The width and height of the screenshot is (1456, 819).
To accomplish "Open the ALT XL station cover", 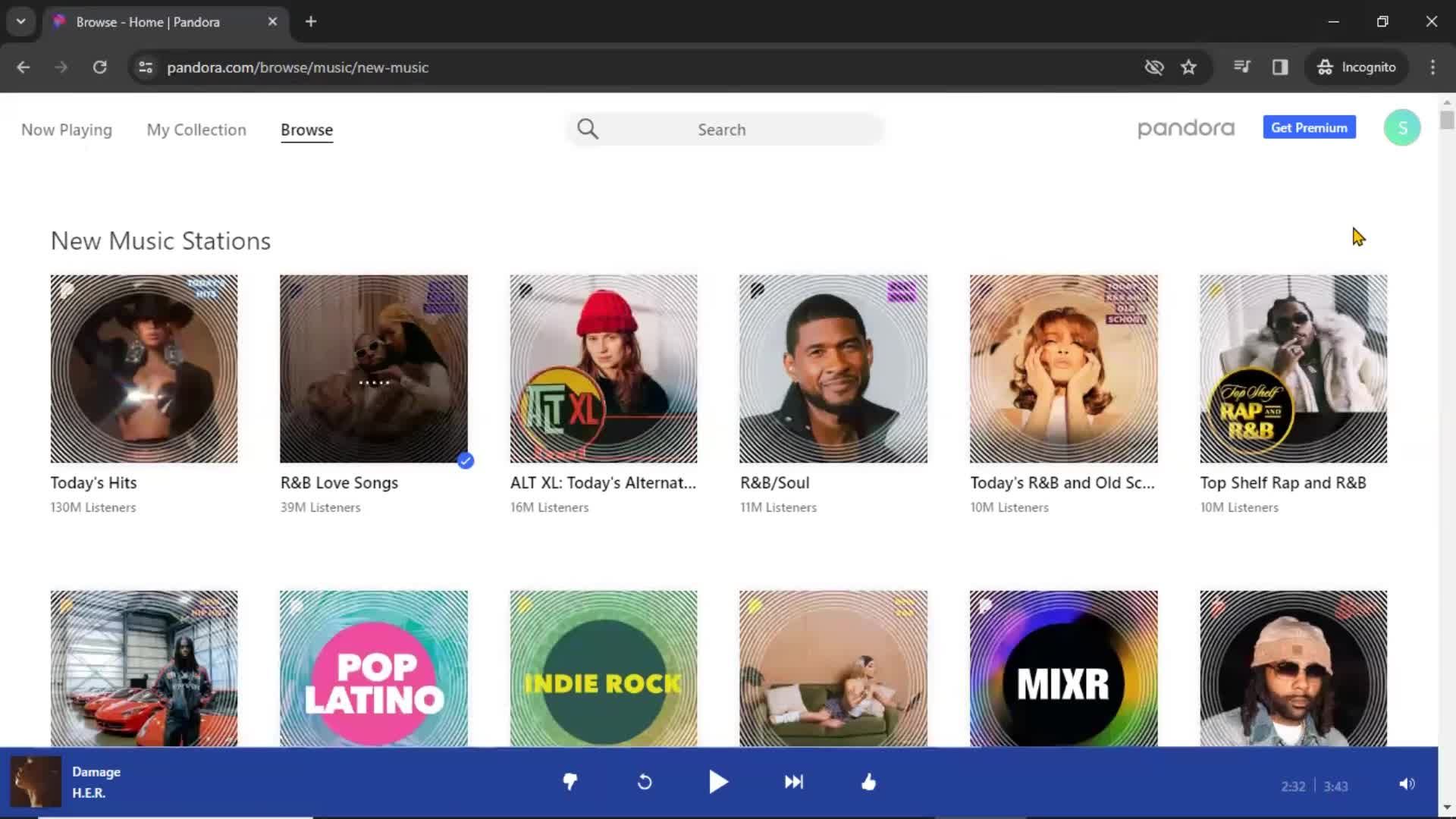I will [x=604, y=369].
